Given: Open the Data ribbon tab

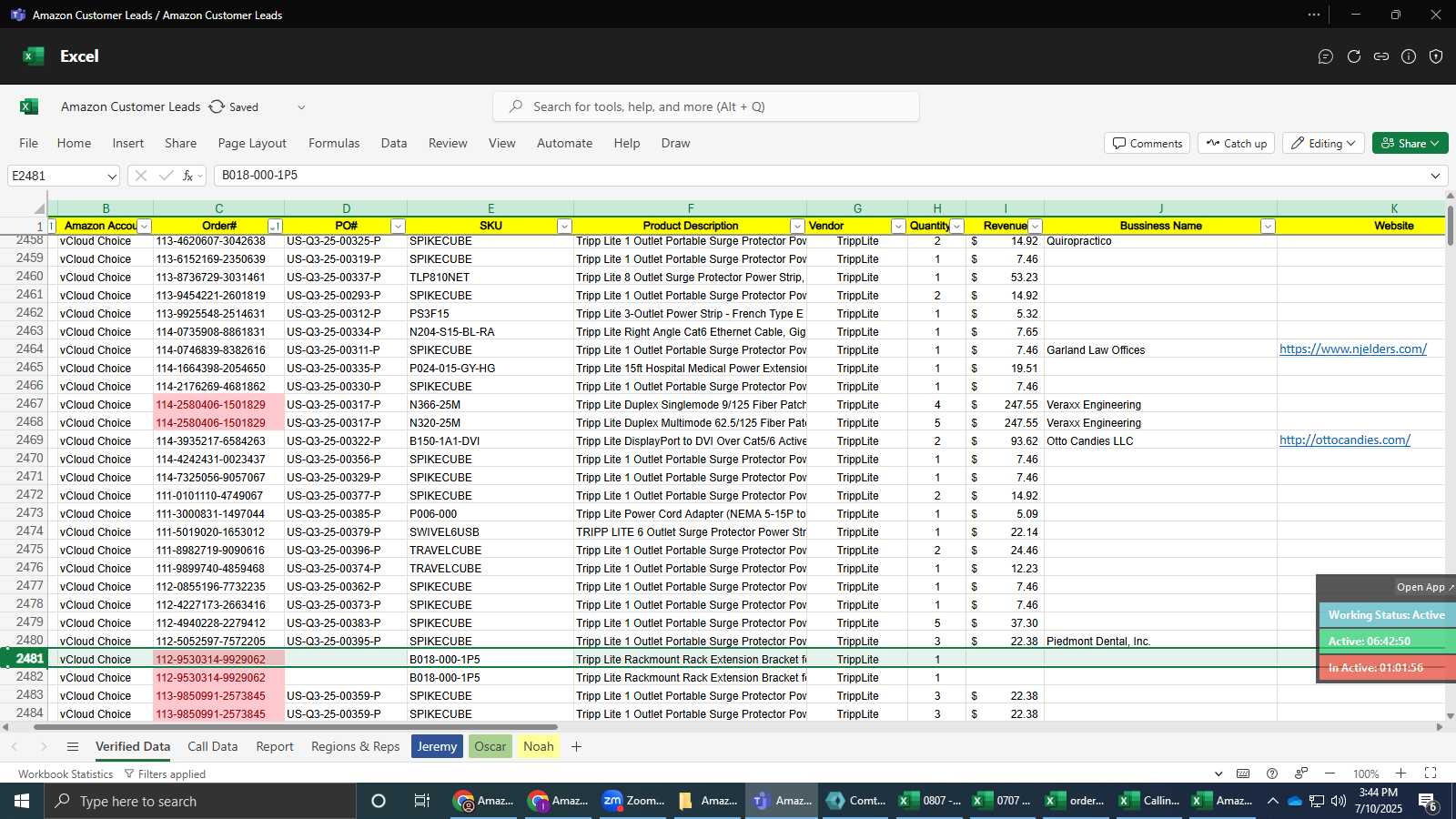Looking at the screenshot, I should (394, 143).
